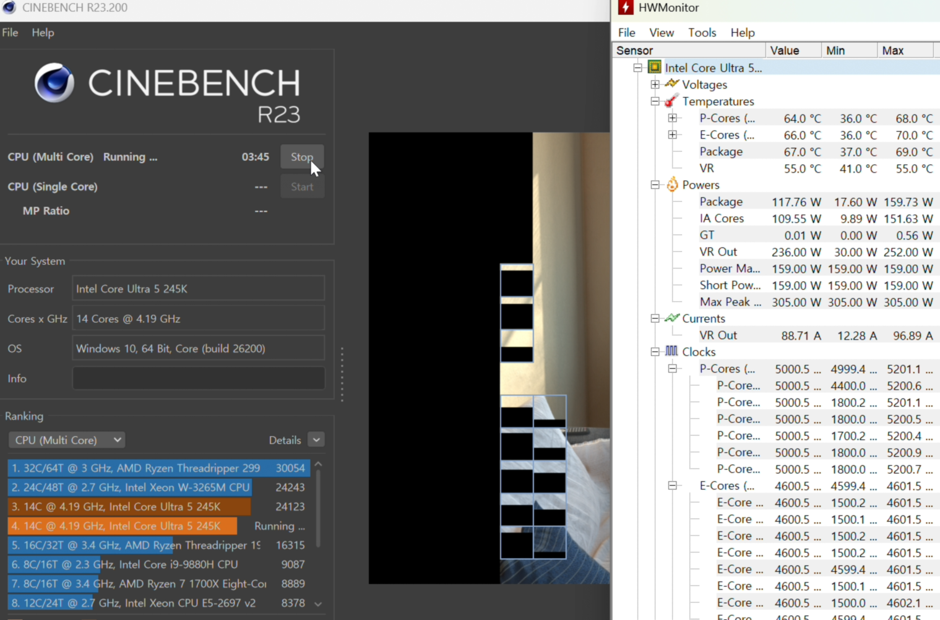The width and height of the screenshot is (940, 620).
Task: Select ranking entry 8 Xeon E5-2697 v2
Action: [159, 603]
